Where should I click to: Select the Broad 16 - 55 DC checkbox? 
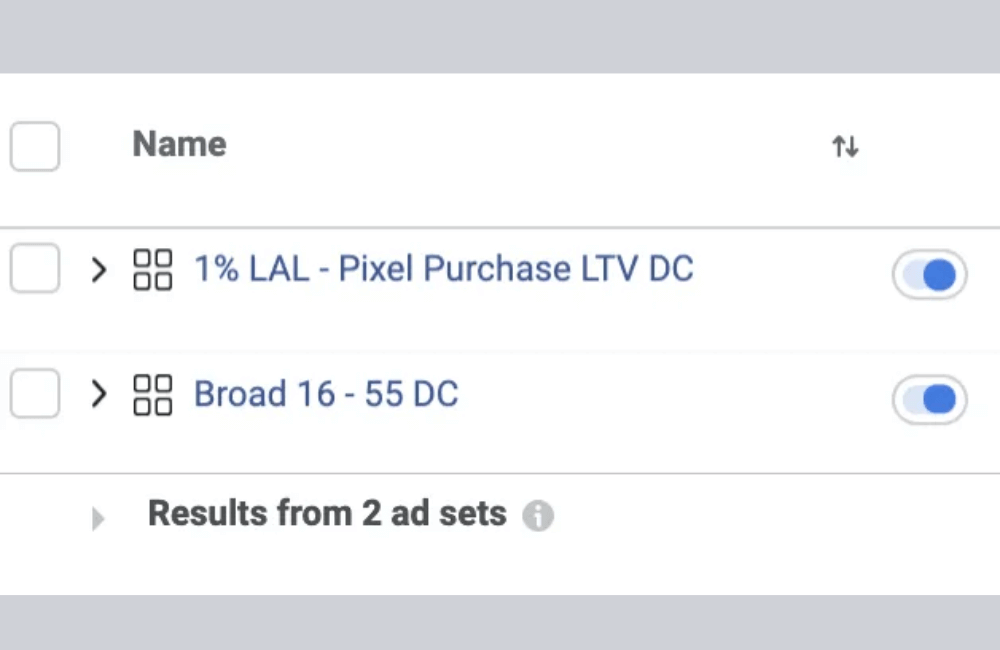[35, 395]
